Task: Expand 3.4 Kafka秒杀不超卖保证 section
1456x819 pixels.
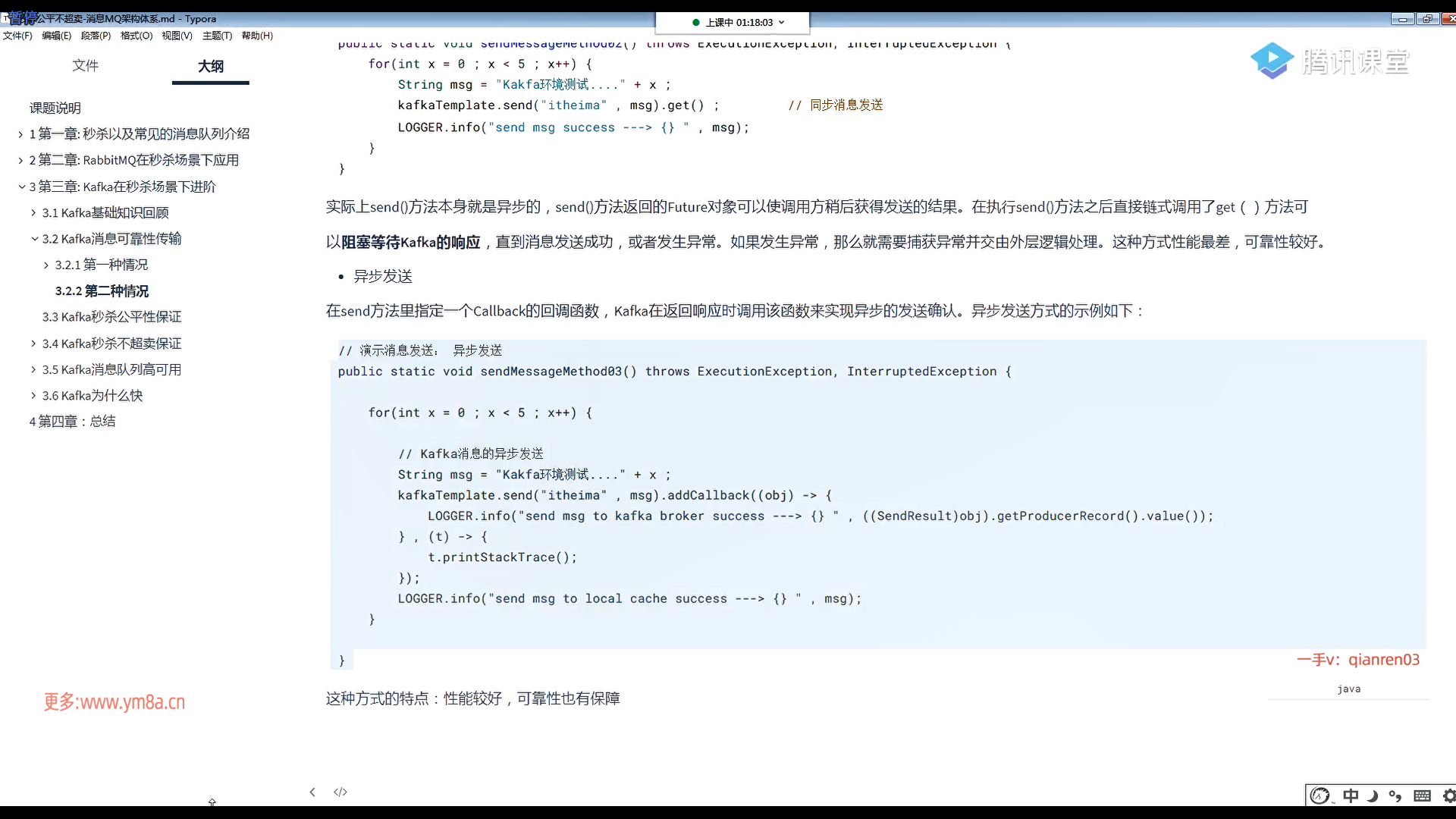Action: tap(33, 344)
